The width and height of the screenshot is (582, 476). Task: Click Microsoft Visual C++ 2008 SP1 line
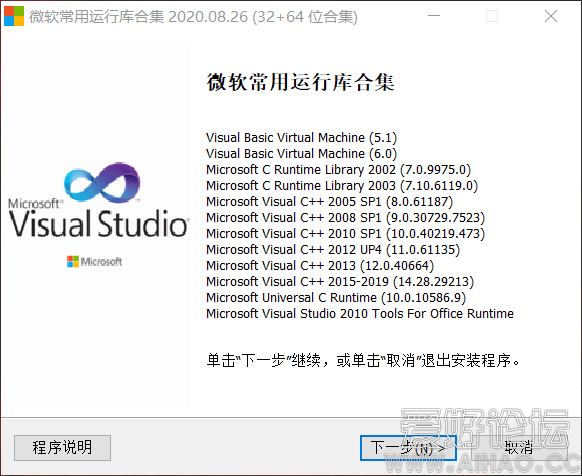pos(346,218)
